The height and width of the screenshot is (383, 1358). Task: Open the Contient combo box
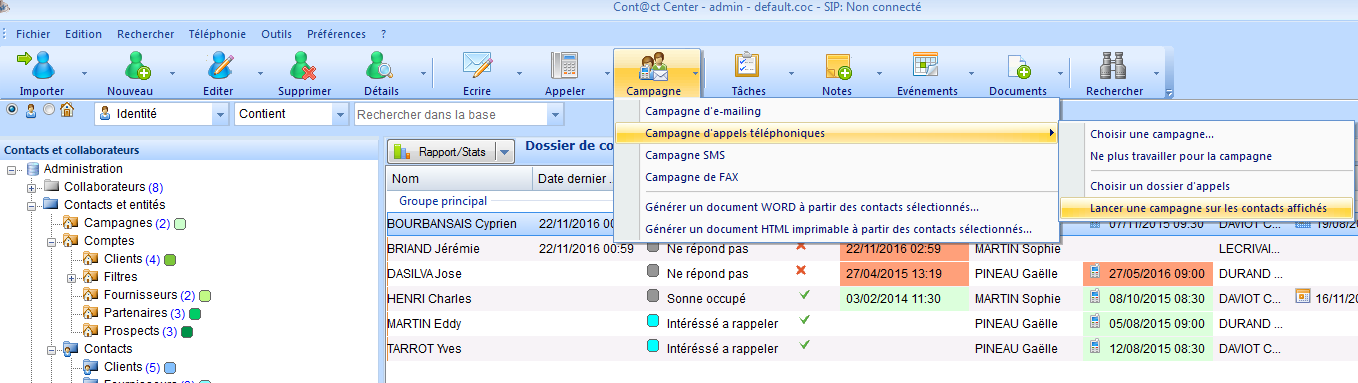[x=291, y=114]
